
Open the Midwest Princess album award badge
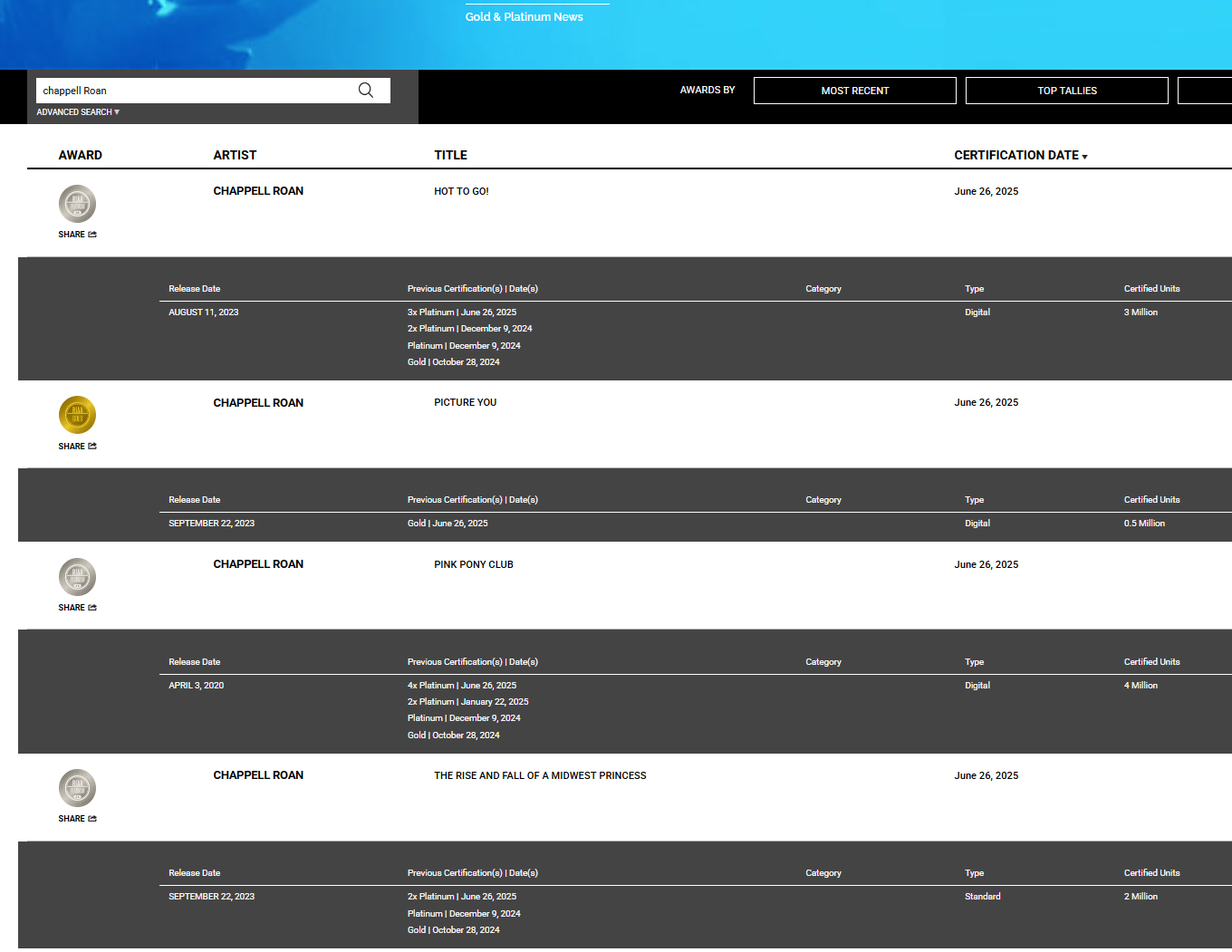[x=77, y=788]
